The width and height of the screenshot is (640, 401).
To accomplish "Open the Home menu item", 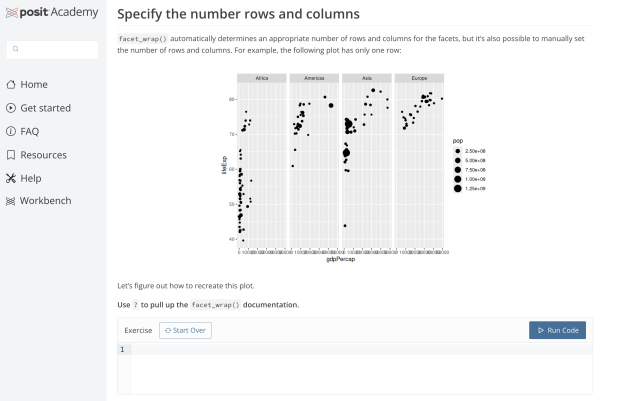I will (34, 85).
